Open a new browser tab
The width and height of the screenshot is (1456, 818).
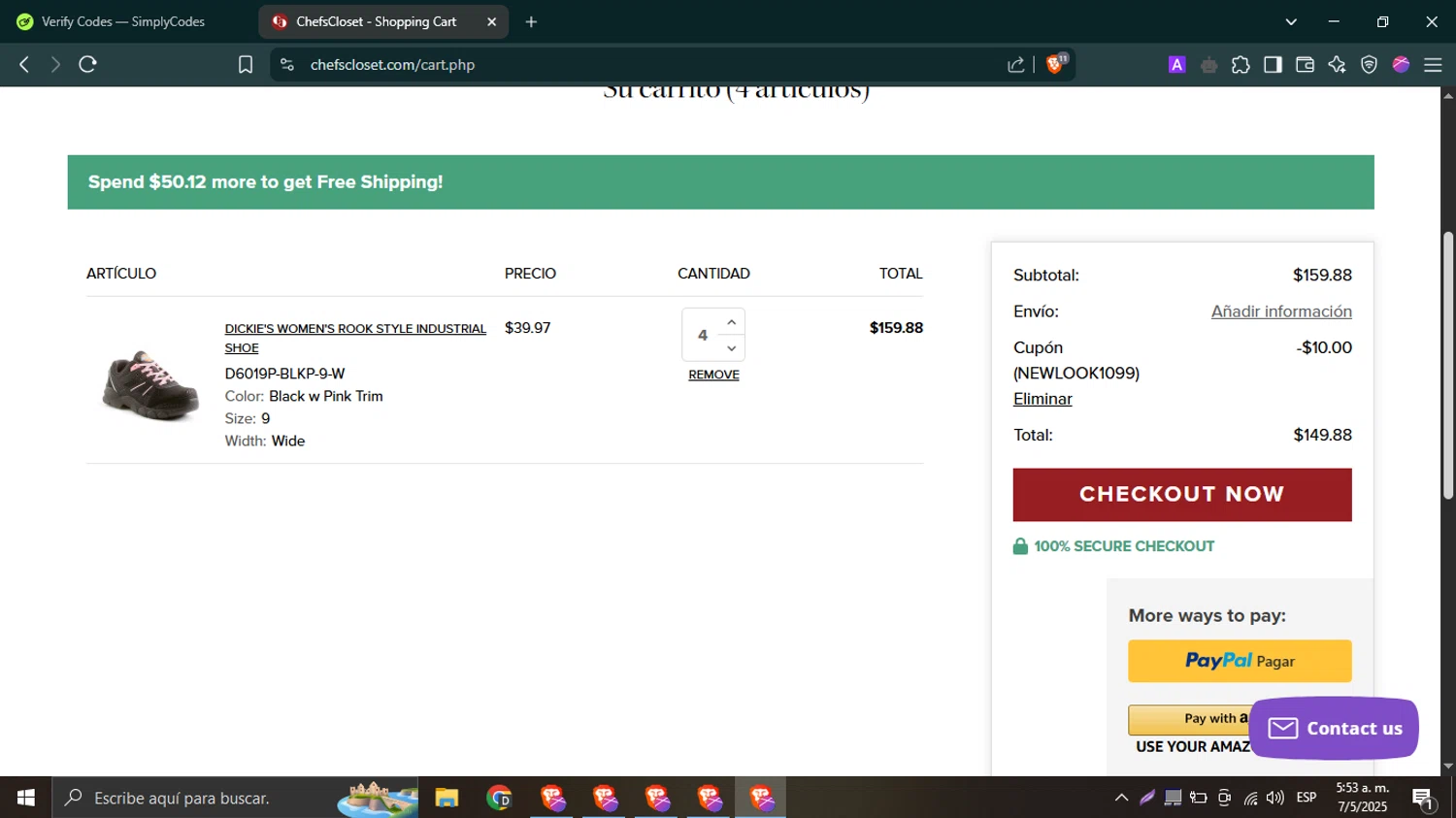(531, 21)
